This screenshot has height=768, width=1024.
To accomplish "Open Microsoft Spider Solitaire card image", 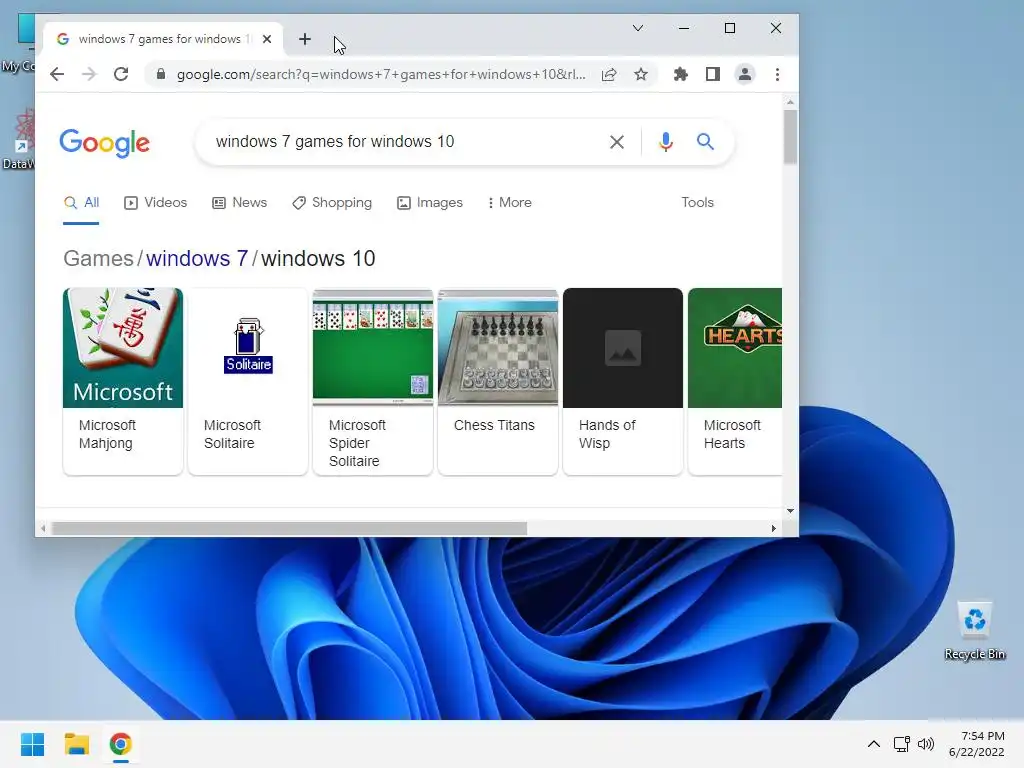I will [373, 347].
